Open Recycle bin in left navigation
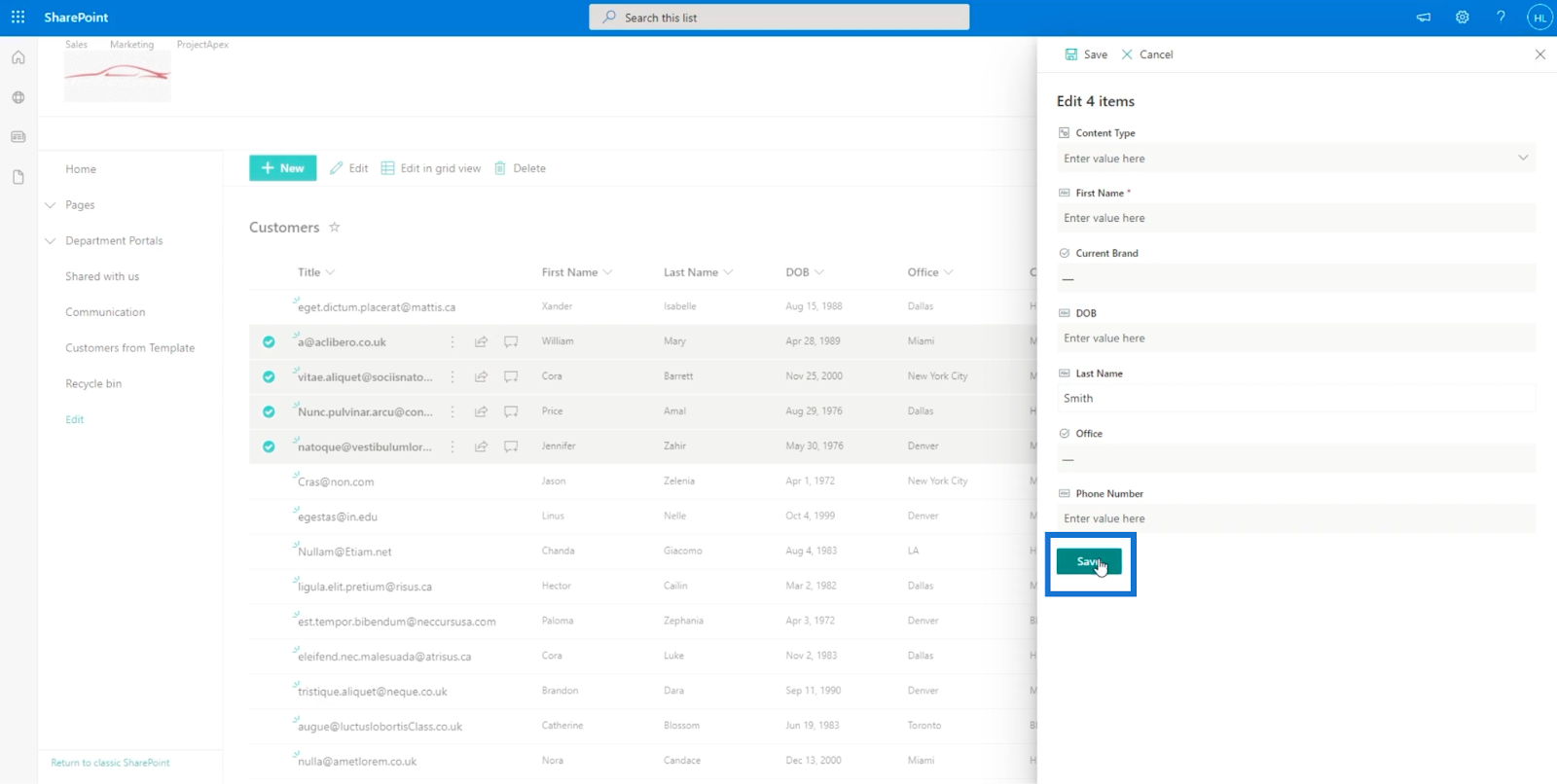The image size is (1557, 784). [x=93, y=384]
